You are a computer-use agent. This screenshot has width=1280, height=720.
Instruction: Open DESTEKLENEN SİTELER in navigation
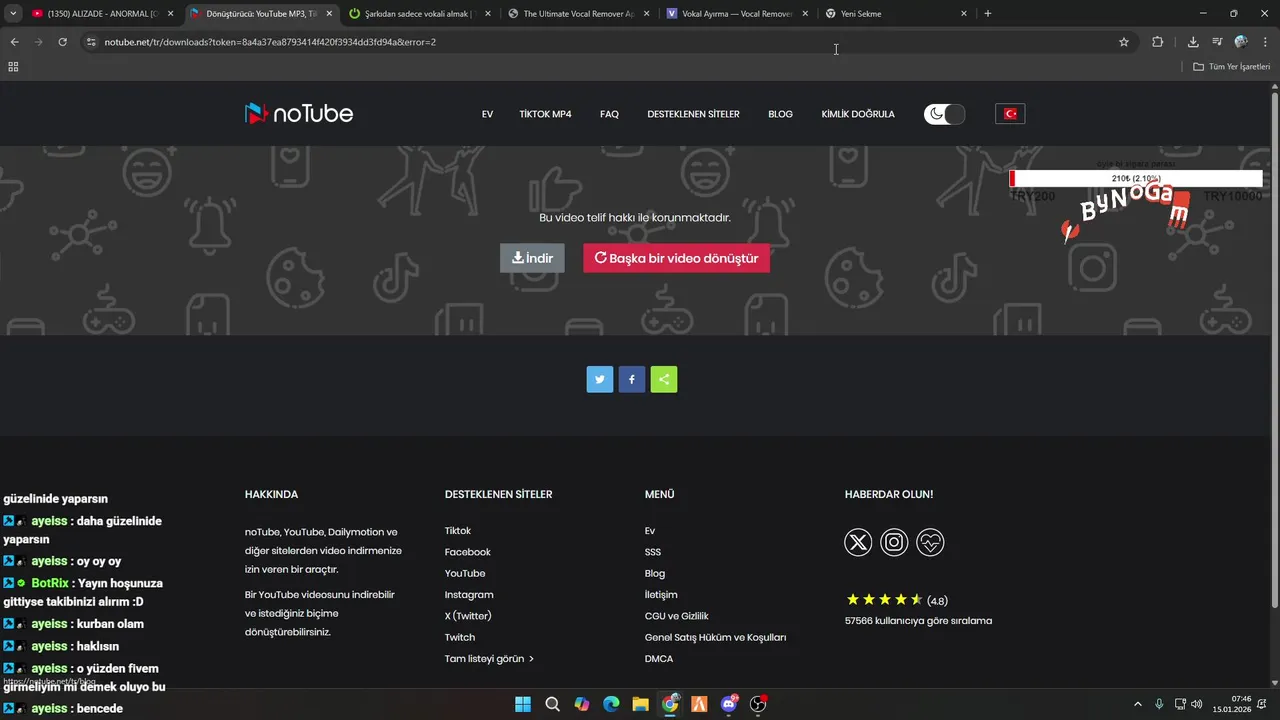[693, 114]
